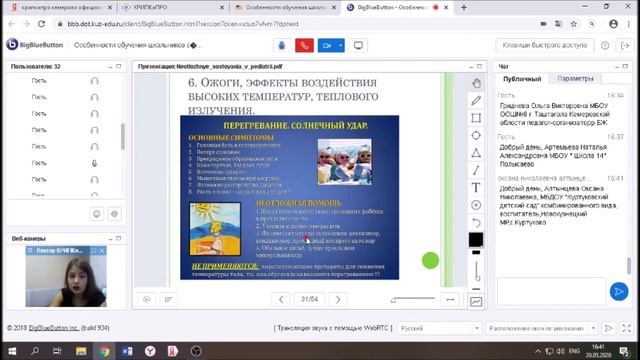Image resolution: width=640 pixels, height=360 pixels.
Task: Open the Windows Start menu
Action: point(12,351)
